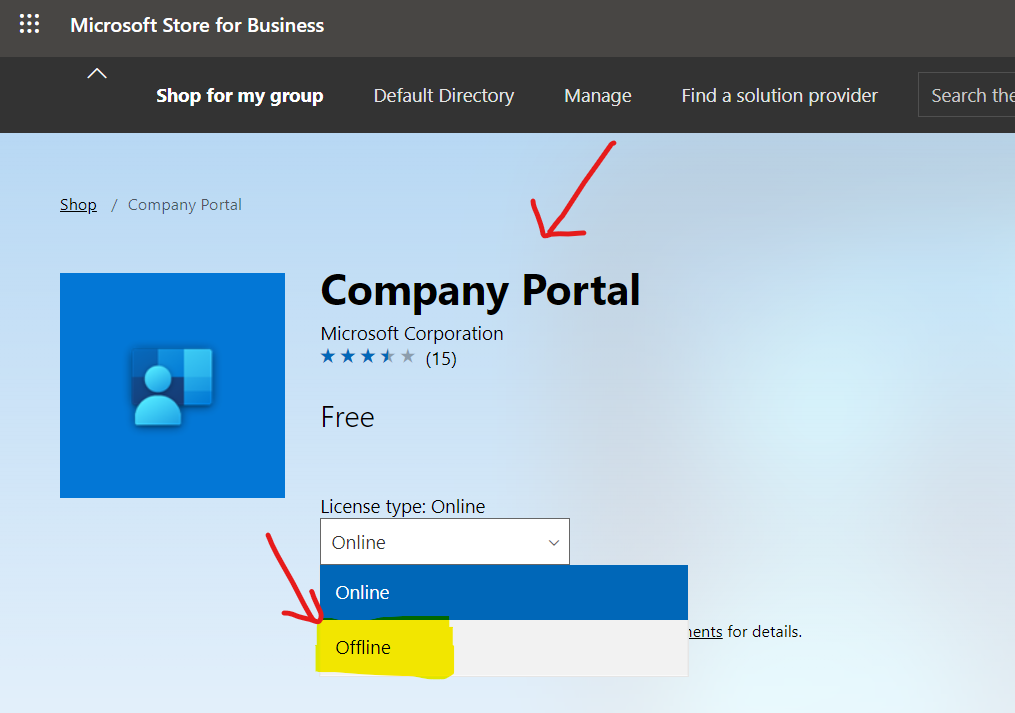1015x713 pixels.
Task: Select Online license option in list
Action: (504, 592)
